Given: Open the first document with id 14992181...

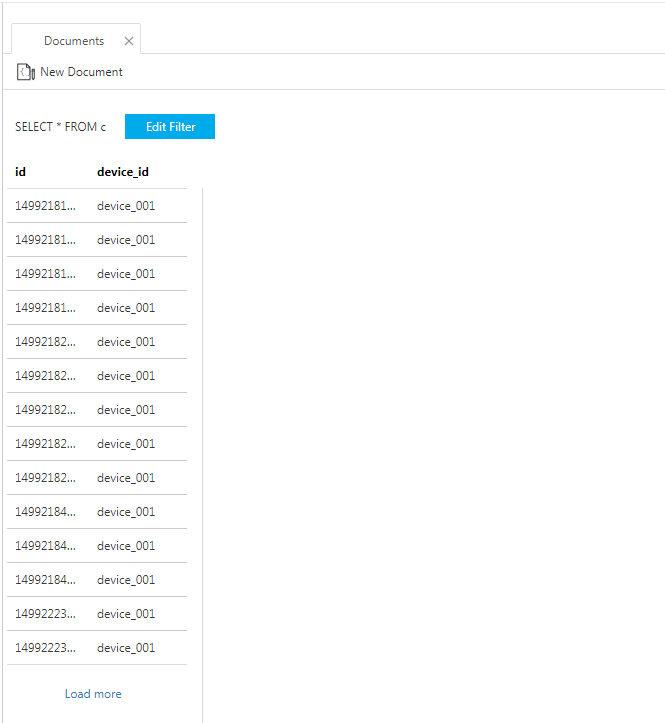Looking at the screenshot, I should (x=97, y=206).
